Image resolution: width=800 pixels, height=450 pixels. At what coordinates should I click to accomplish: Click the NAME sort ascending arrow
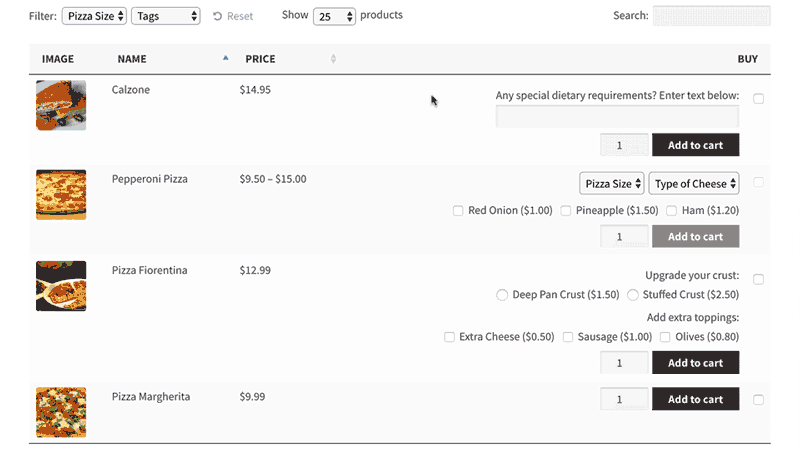[x=226, y=58]
